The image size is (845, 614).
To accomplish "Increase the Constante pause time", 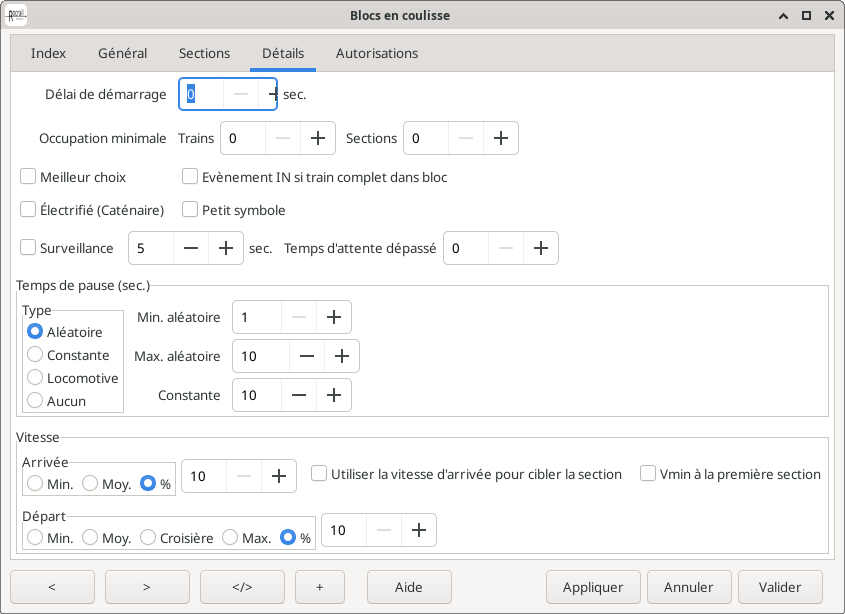I will coord(334,395).
